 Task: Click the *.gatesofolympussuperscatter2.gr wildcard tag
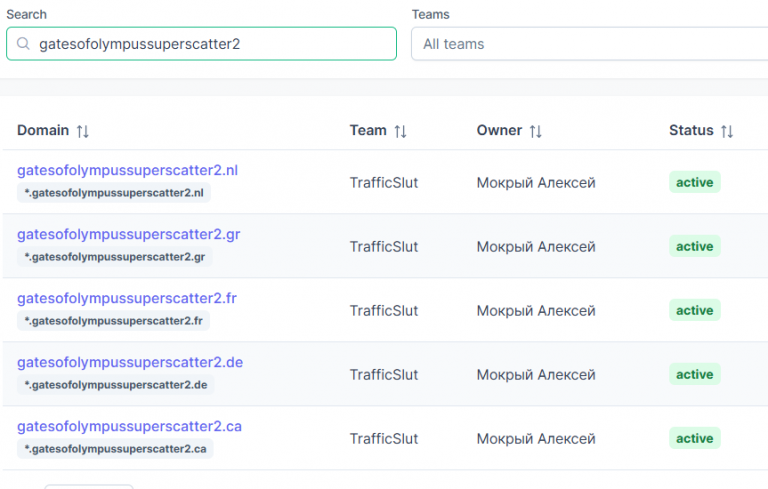[115, 257]
